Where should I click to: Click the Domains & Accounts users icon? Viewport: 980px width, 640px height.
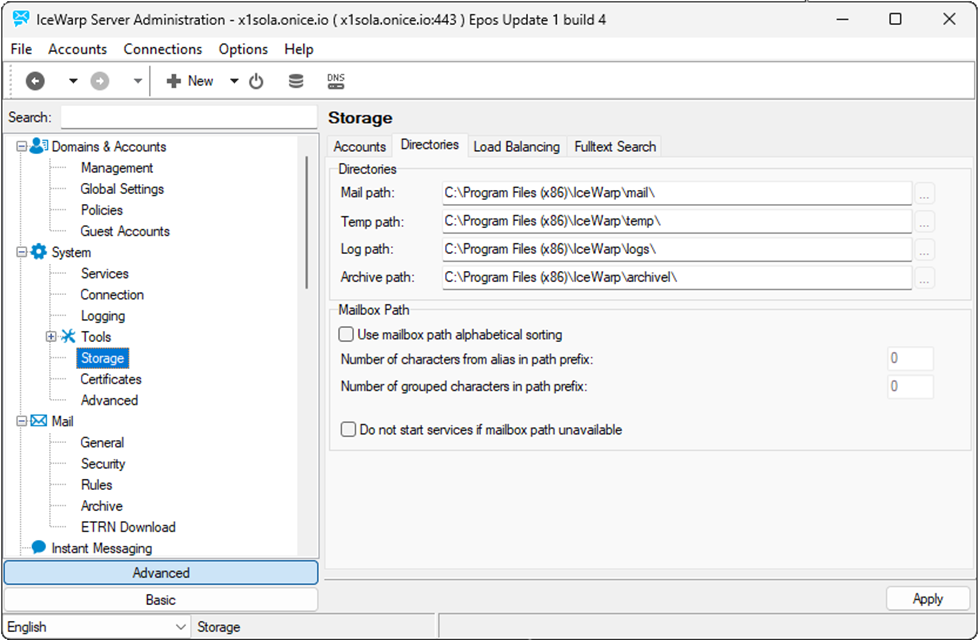[x=39, y=146]
